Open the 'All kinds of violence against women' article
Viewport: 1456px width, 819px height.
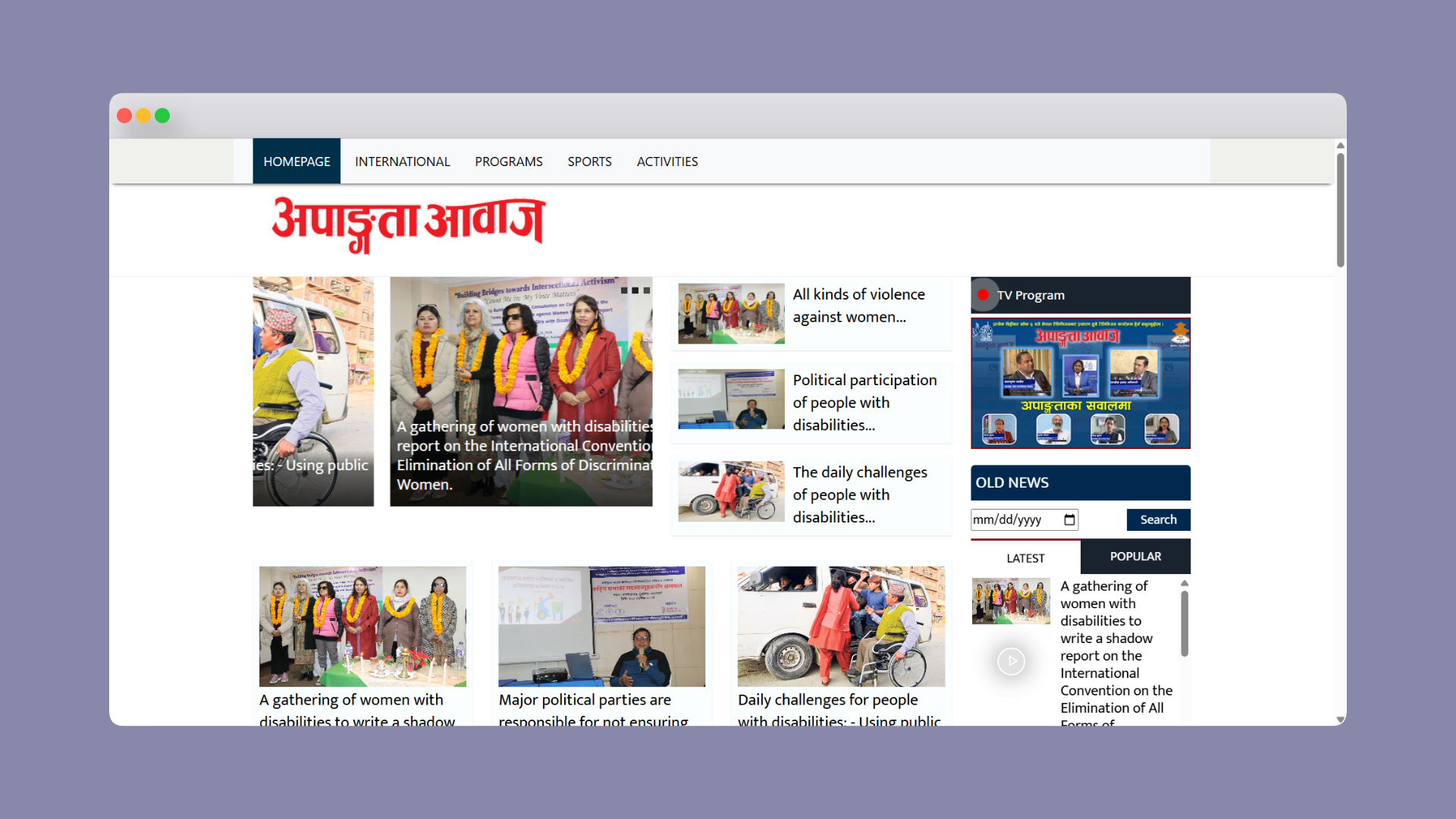coord(858,306)
